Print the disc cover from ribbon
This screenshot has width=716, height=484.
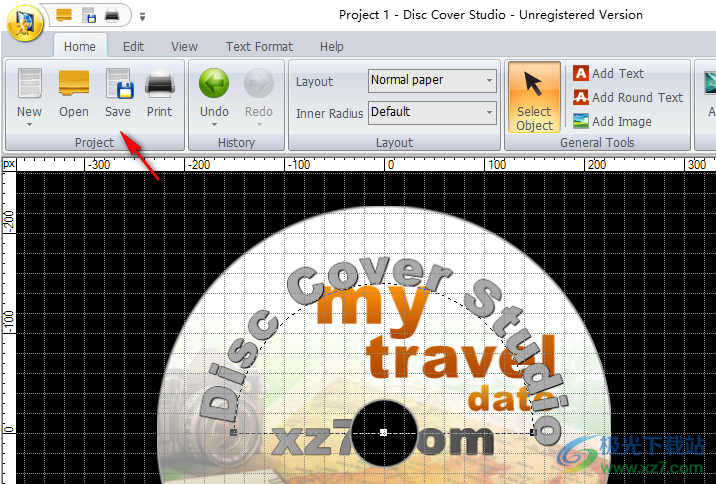coord(160,94)
